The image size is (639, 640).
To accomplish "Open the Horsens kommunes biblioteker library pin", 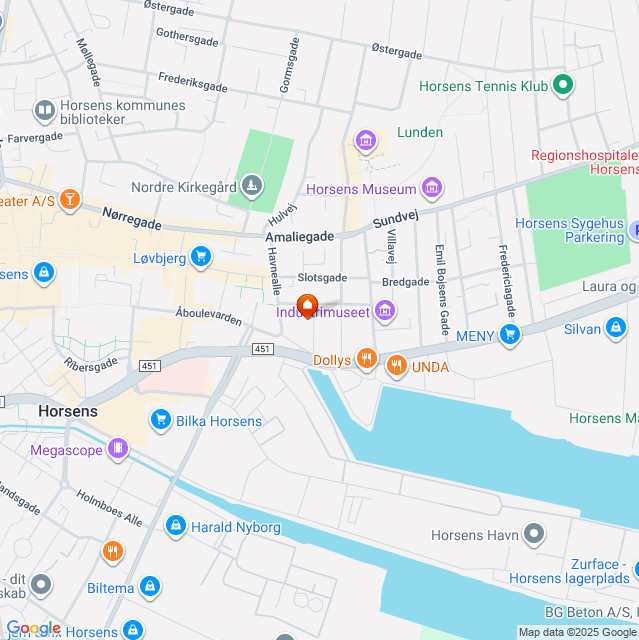I will coord(45,111).
